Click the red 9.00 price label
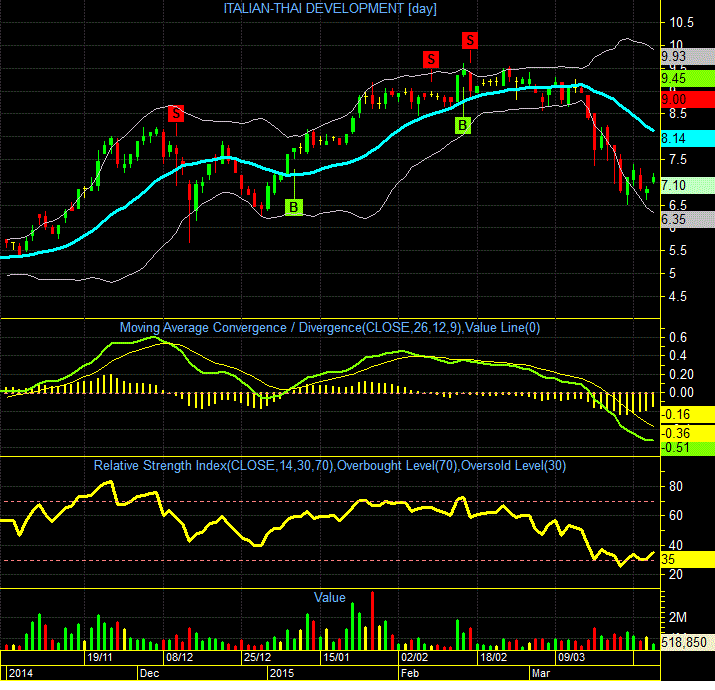The height and width of the screenshot is (690, 715). (688, 99)
